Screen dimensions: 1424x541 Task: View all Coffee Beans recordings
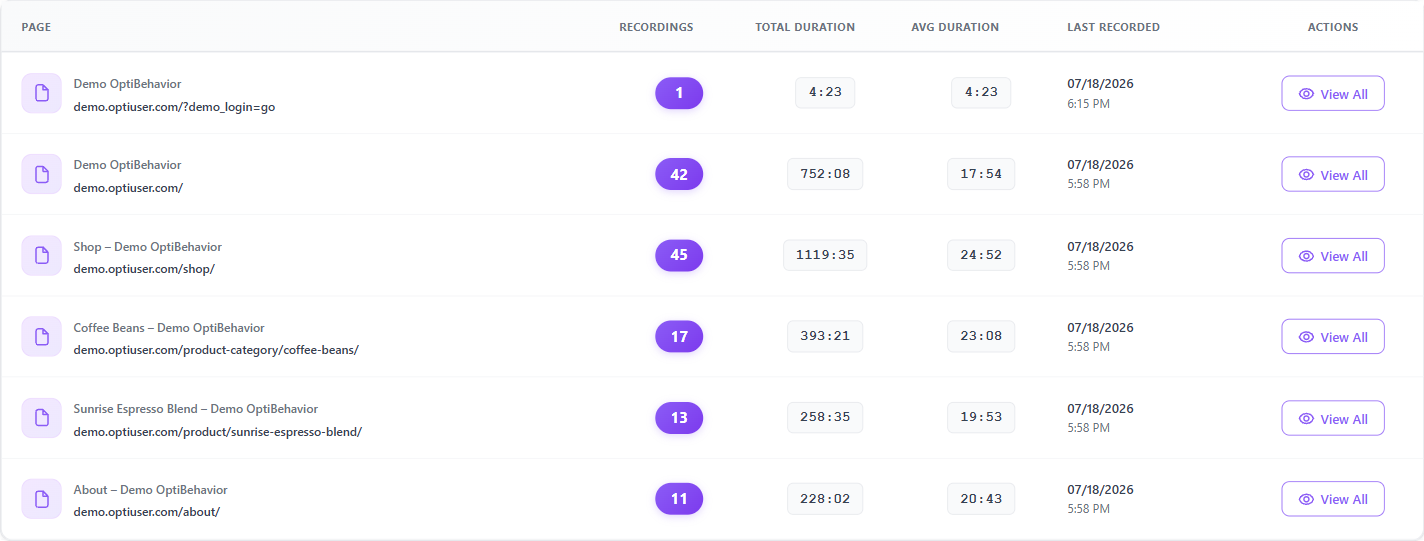(x=1333, y=337)
